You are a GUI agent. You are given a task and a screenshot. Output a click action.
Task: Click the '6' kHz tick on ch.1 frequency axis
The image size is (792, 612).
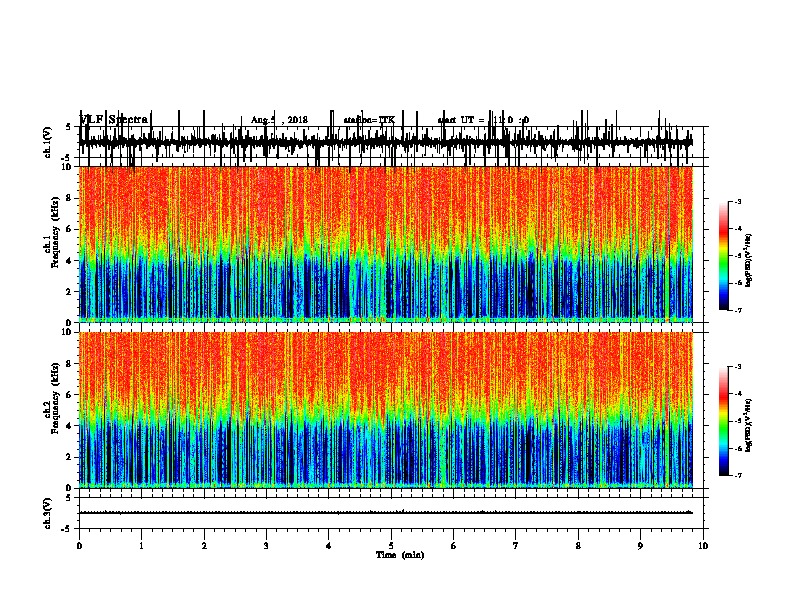click(x=70, y=229)
